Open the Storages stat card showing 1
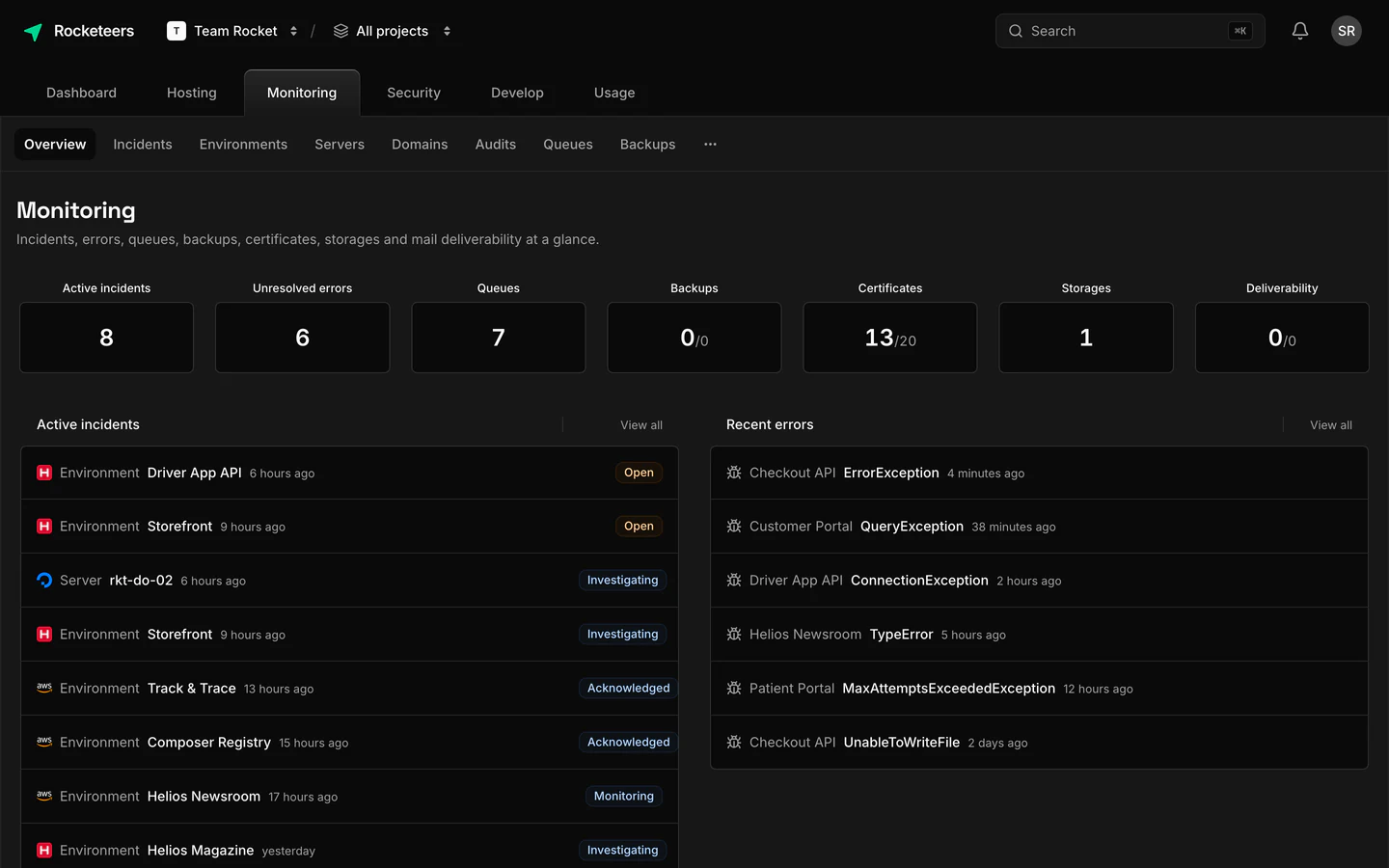The image size is (1389, 868). click(x=1086, y=338)
